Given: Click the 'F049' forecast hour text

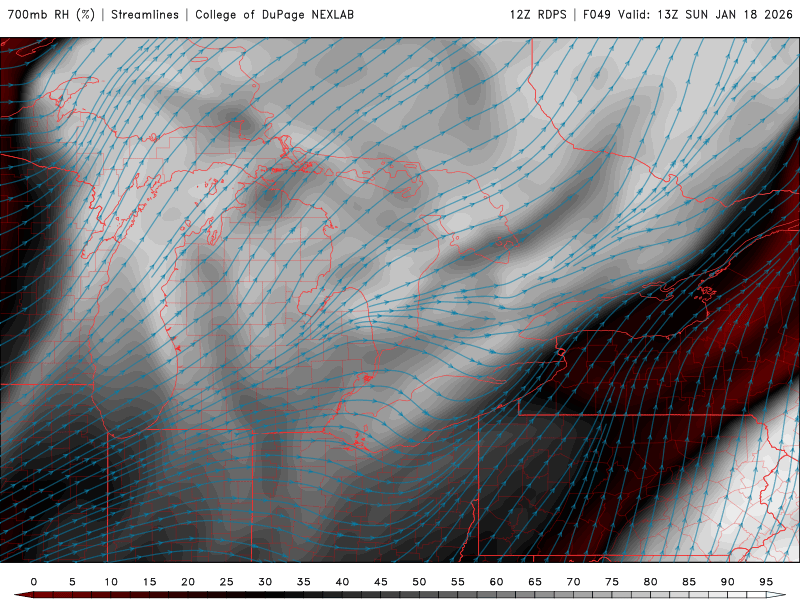Looking at the screenshot, I should point(596,15).
